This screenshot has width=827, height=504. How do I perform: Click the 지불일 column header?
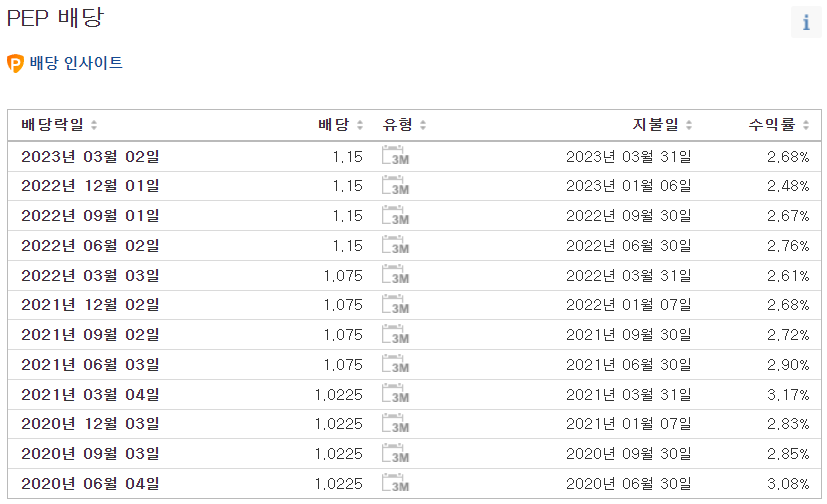coord(656,124)
